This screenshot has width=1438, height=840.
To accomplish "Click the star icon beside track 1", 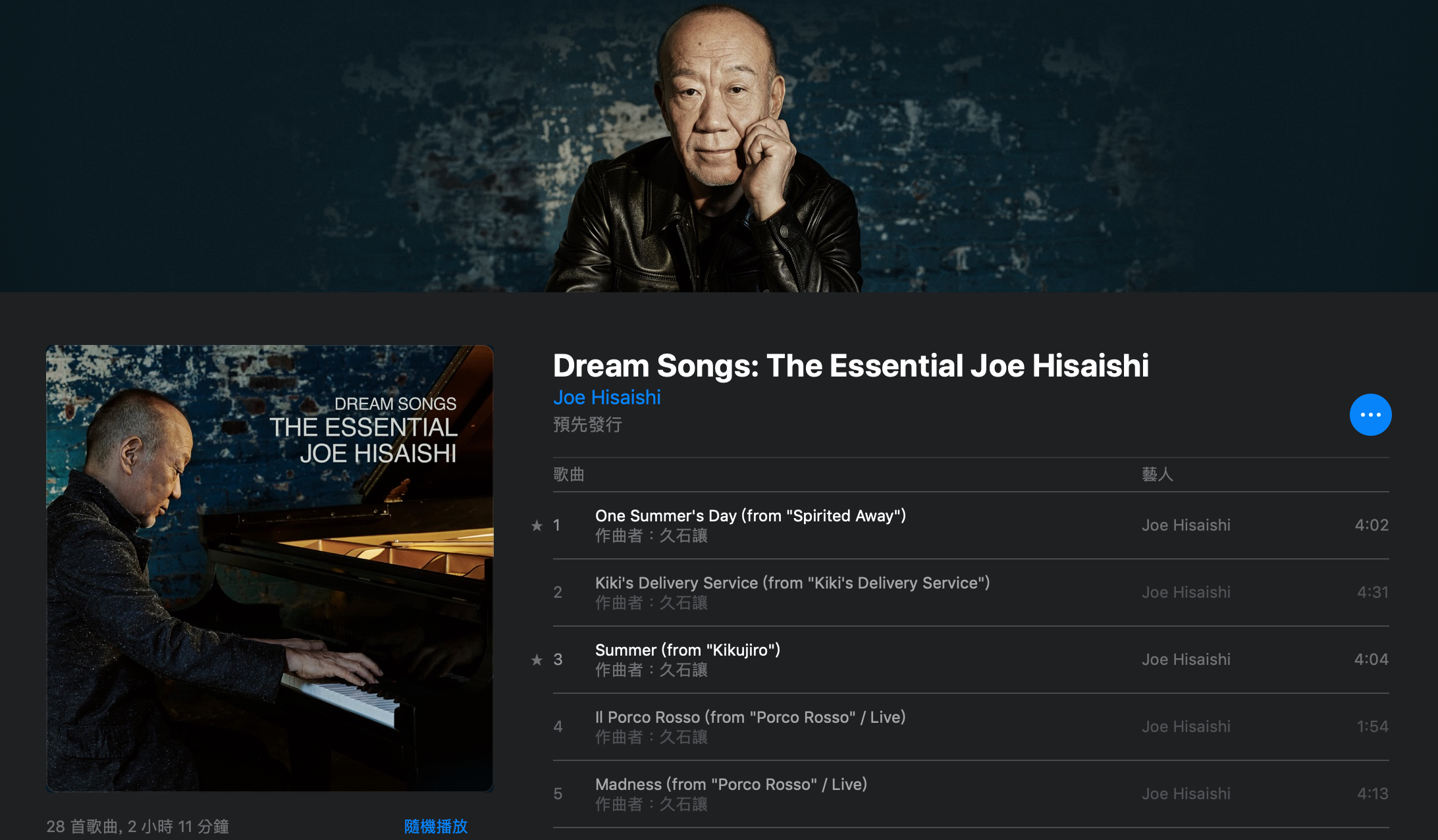I will coord(537,525).
